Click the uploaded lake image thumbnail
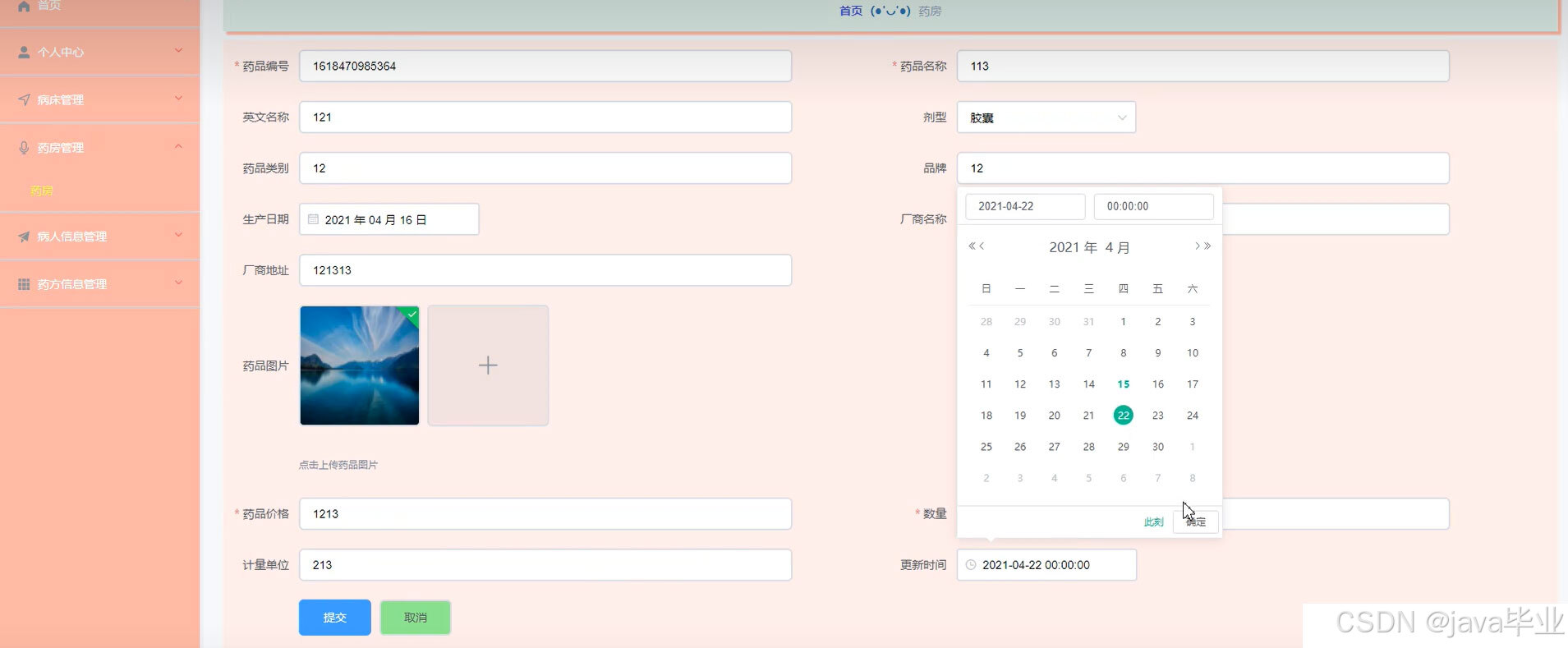This screenshot has width=1568, height=648. point(360,365)
